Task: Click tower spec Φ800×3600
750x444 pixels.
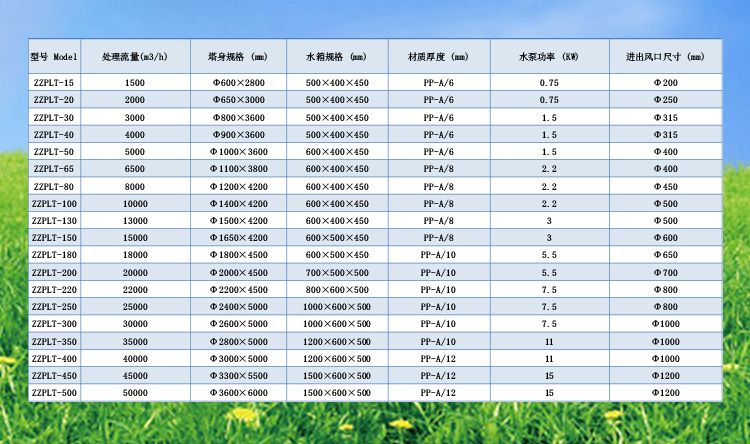Action: pos(239,118)
